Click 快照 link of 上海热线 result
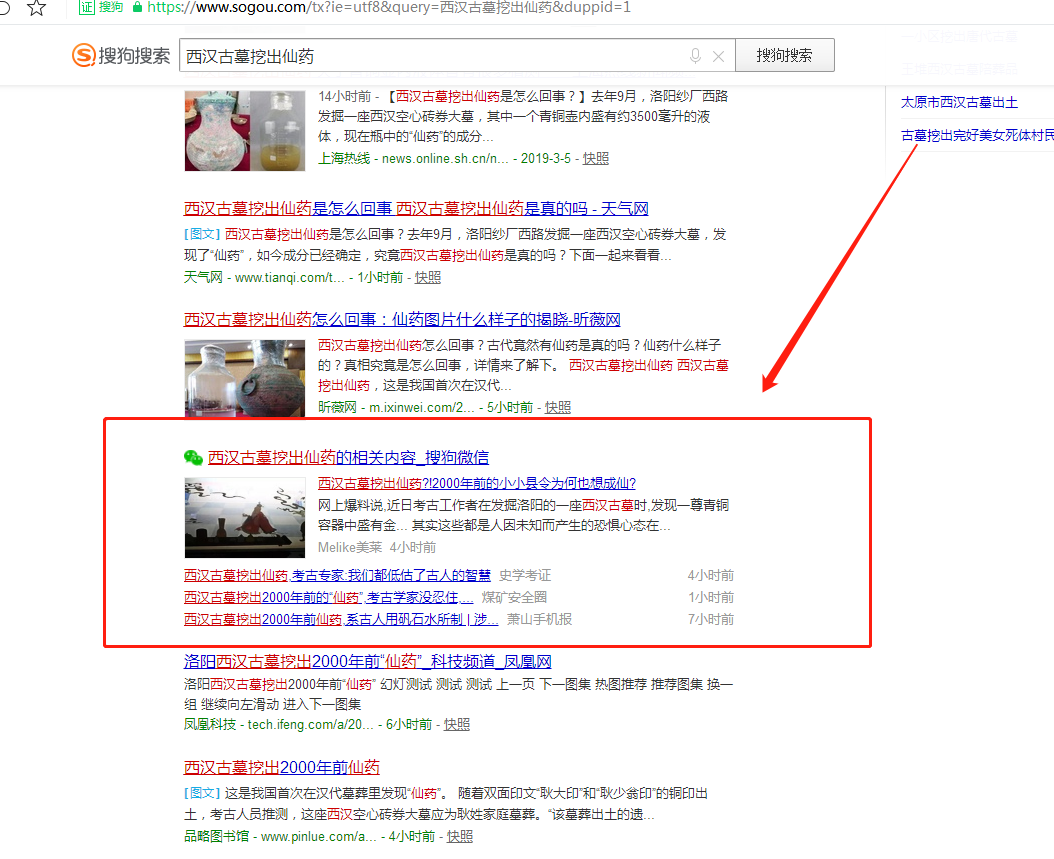 pyautogui.click(x=596, y=158)
